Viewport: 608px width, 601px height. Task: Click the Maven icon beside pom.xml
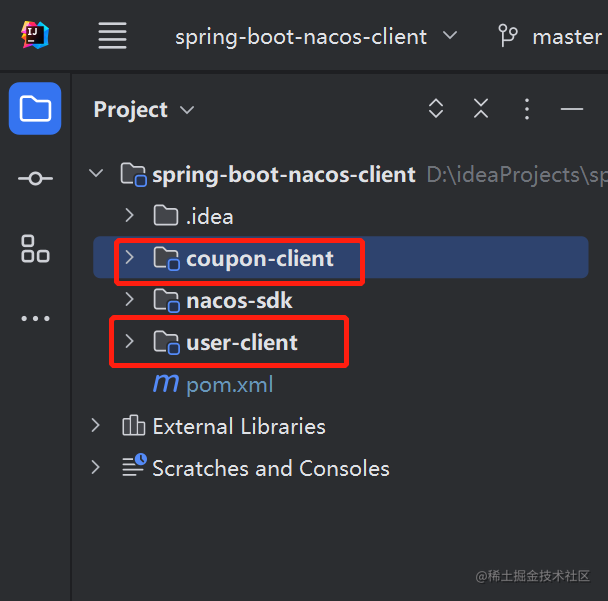click(x=166, y=383)
